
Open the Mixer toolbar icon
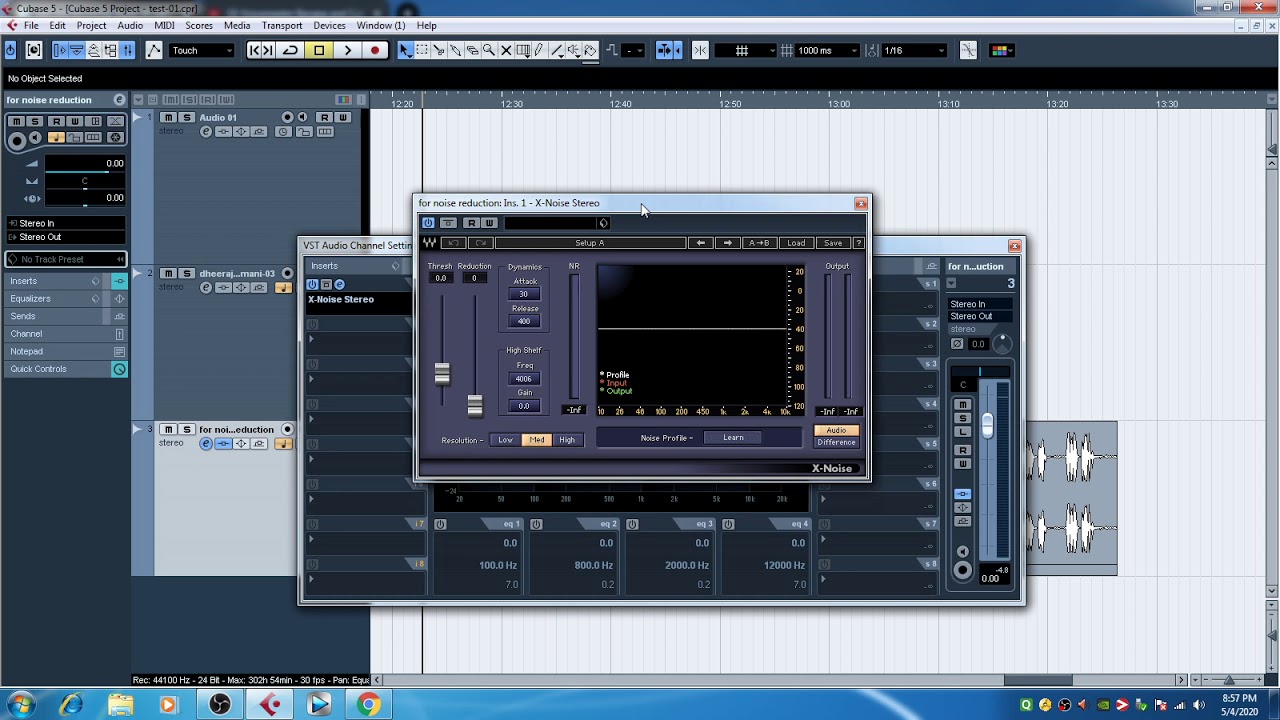coord(126,50)
